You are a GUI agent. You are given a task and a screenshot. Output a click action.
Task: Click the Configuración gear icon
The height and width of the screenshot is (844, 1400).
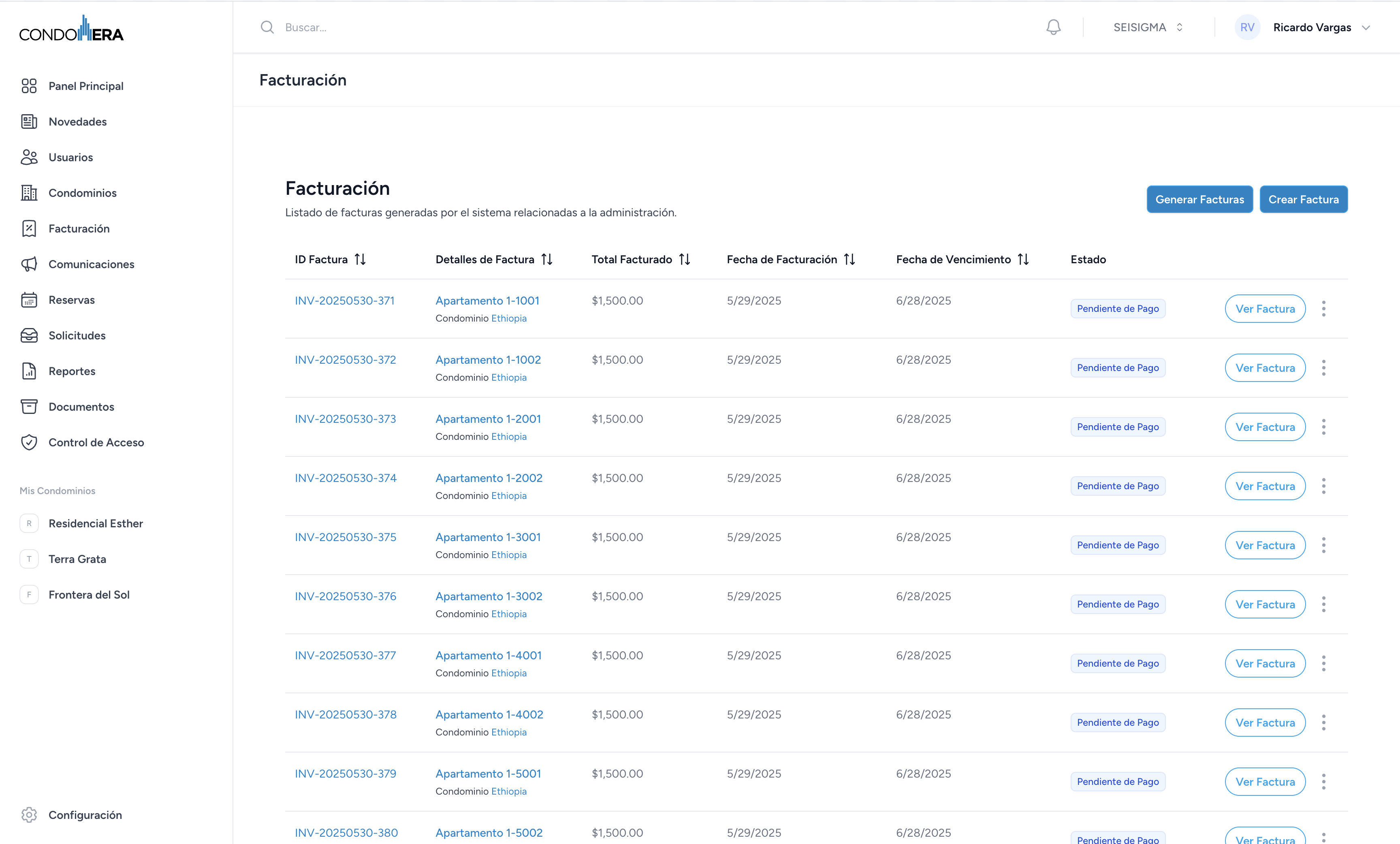(x=29, y=815)
